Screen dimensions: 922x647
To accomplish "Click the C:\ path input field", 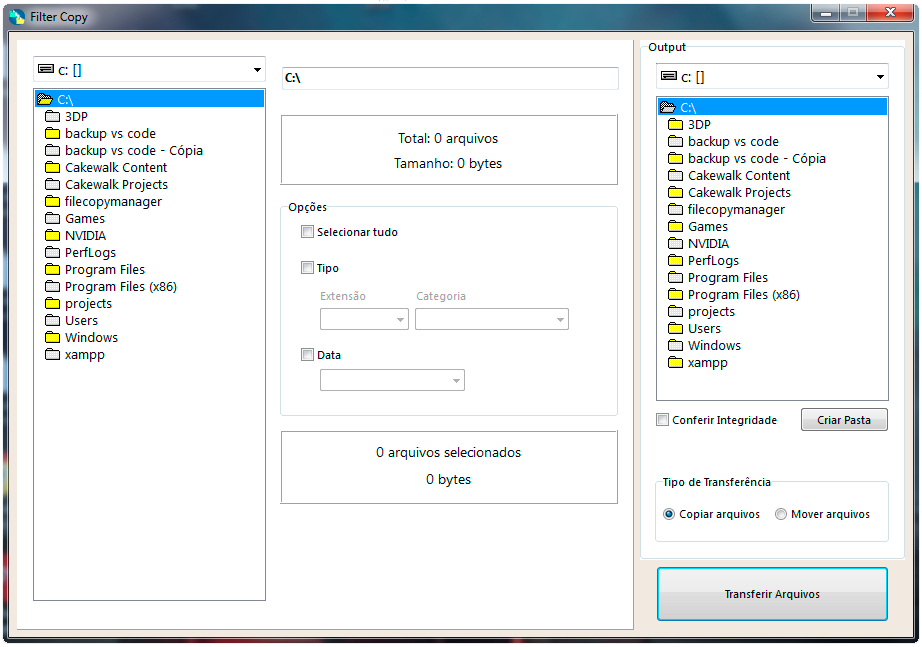I will pyautogui.click(x=450, y=78).
